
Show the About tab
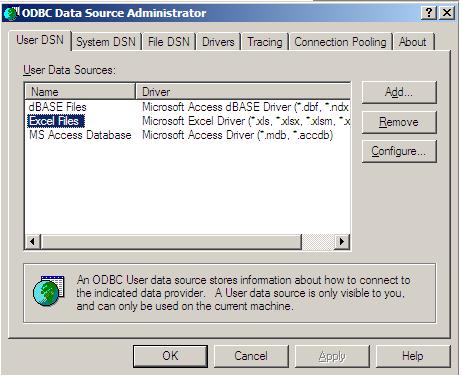413,42
